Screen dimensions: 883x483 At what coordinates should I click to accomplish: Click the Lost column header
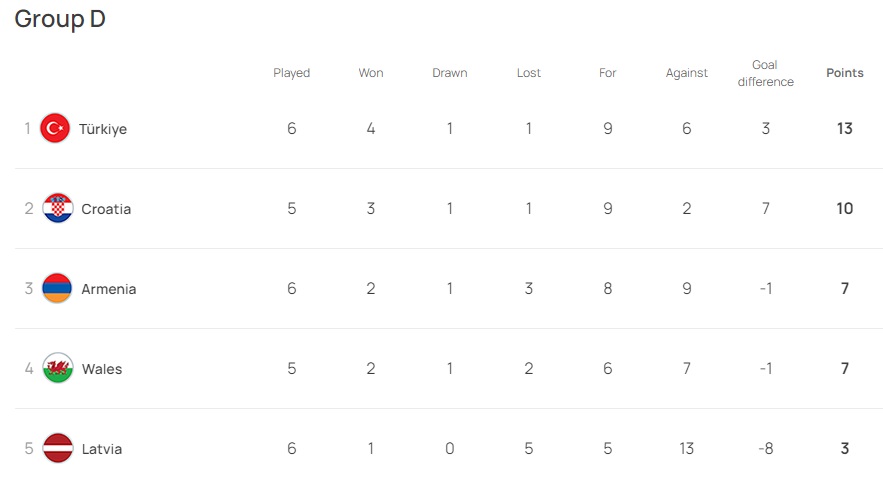coord(529,73)
